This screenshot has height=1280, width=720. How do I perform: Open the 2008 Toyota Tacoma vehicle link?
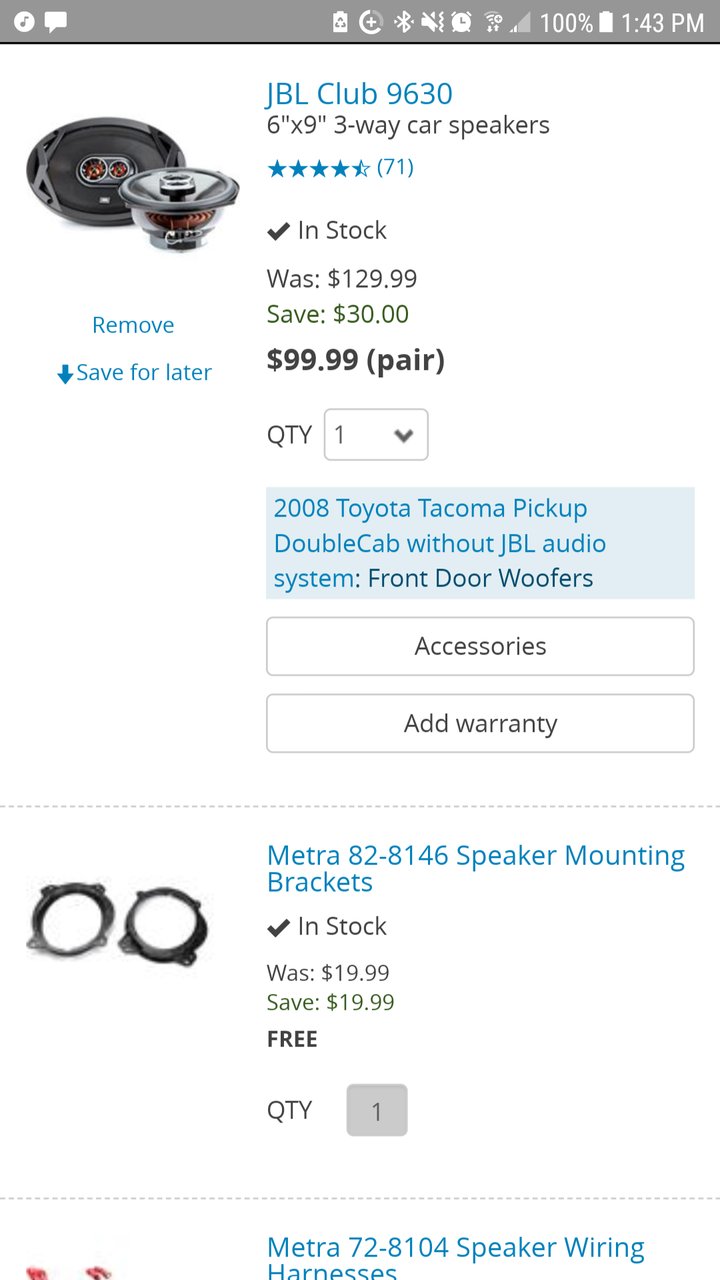[x=440, y=543]
